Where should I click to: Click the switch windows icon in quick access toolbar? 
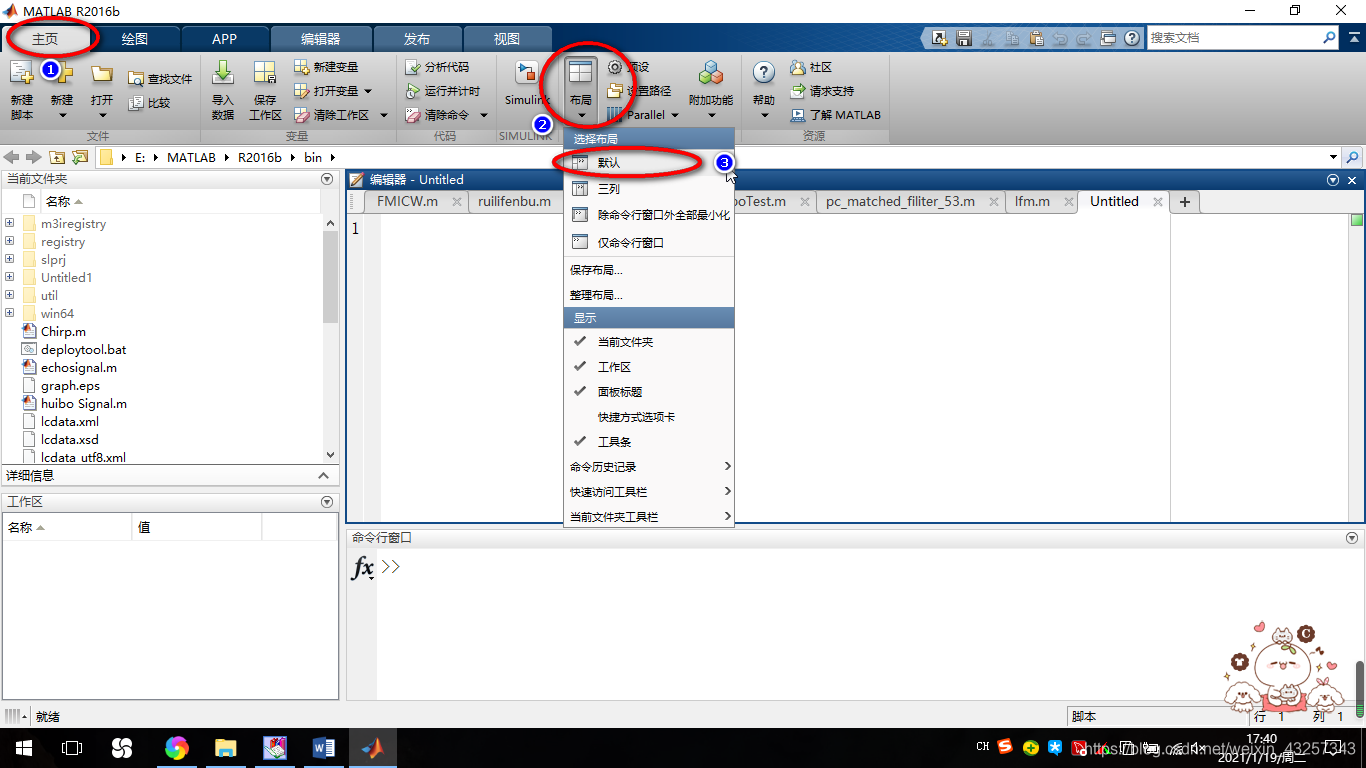click(1108, 38)
